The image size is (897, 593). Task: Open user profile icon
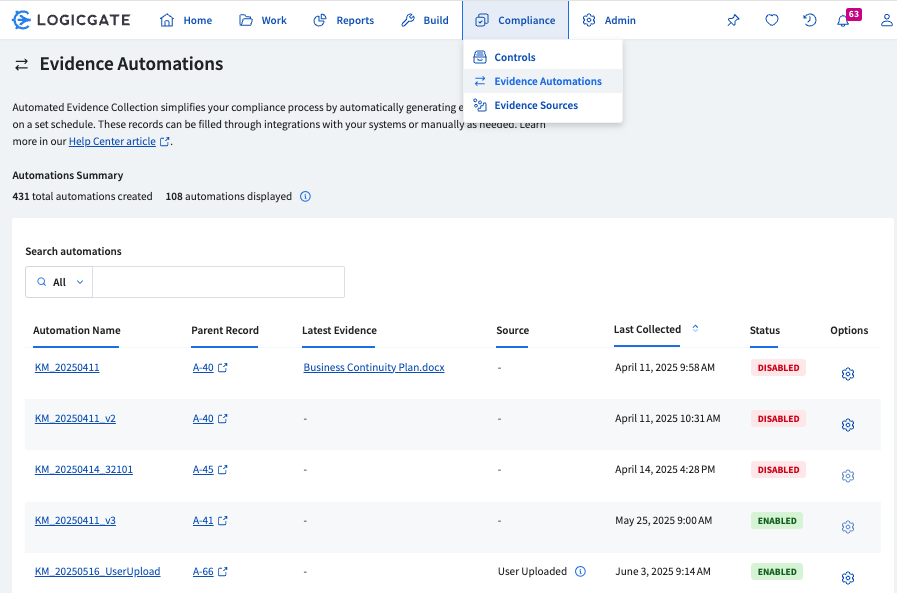(886, 20)
